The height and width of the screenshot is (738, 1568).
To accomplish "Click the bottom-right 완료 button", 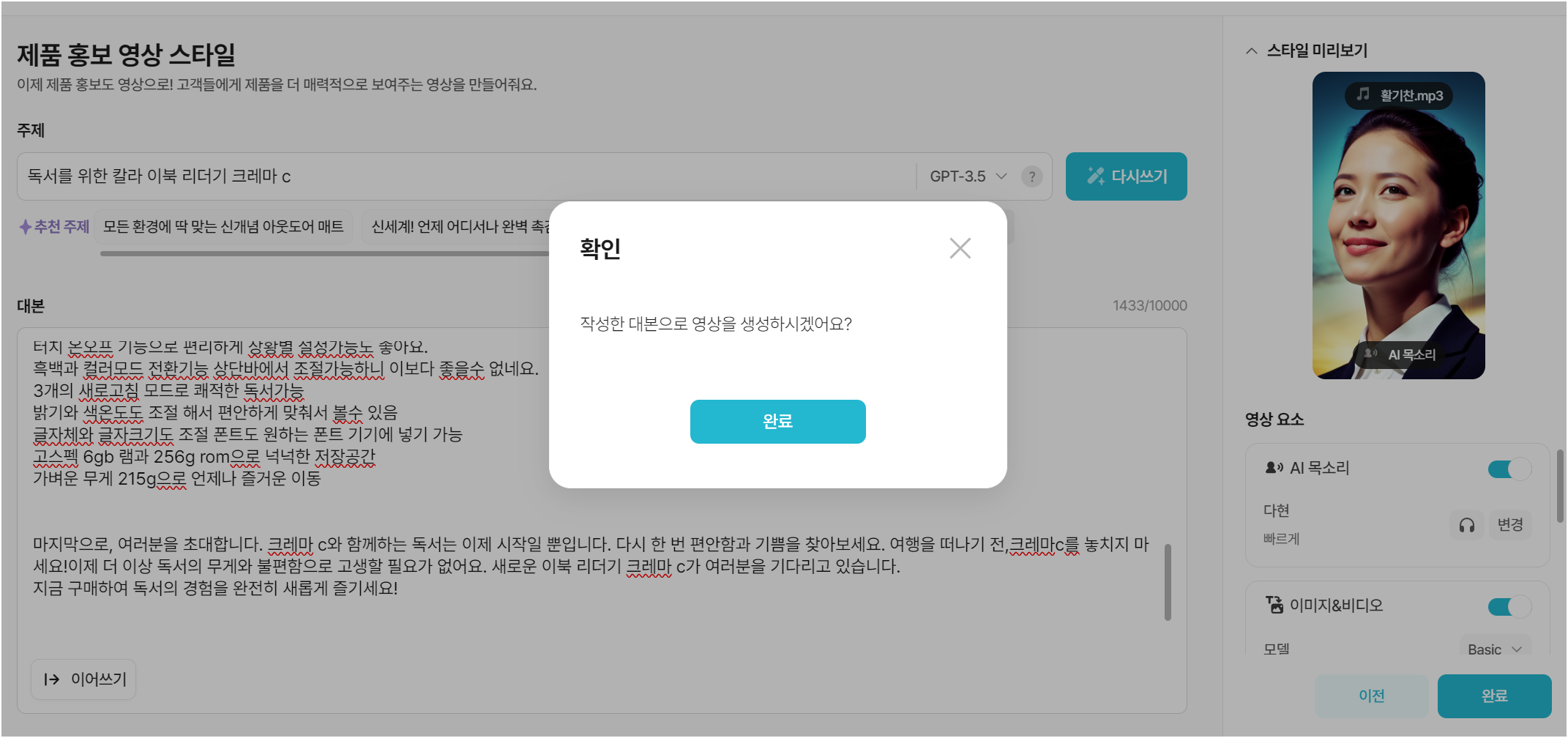I will click(x=1494, y=696).
